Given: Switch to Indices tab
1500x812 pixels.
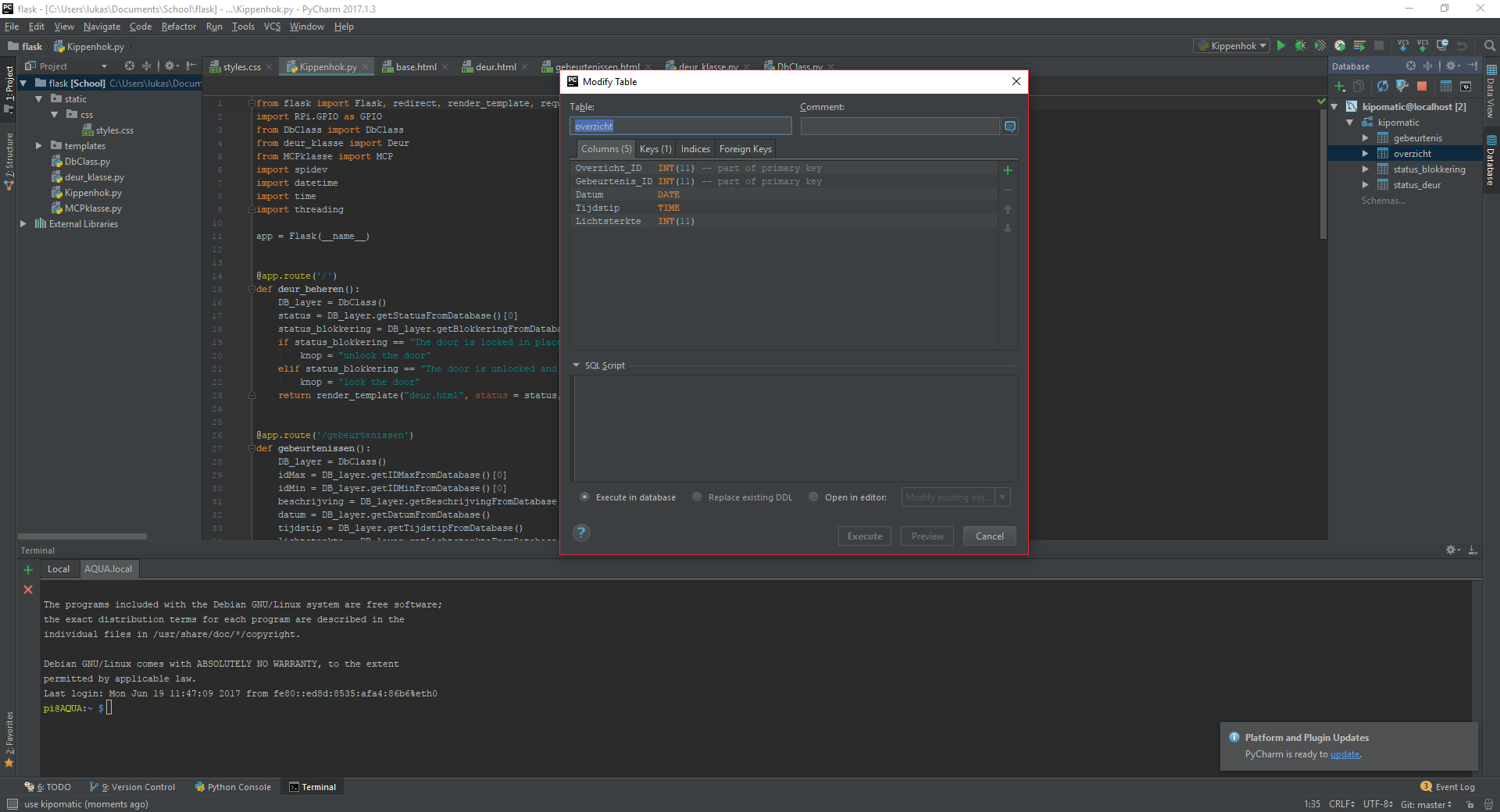Looking at the screenshot, I should point(695,149).
